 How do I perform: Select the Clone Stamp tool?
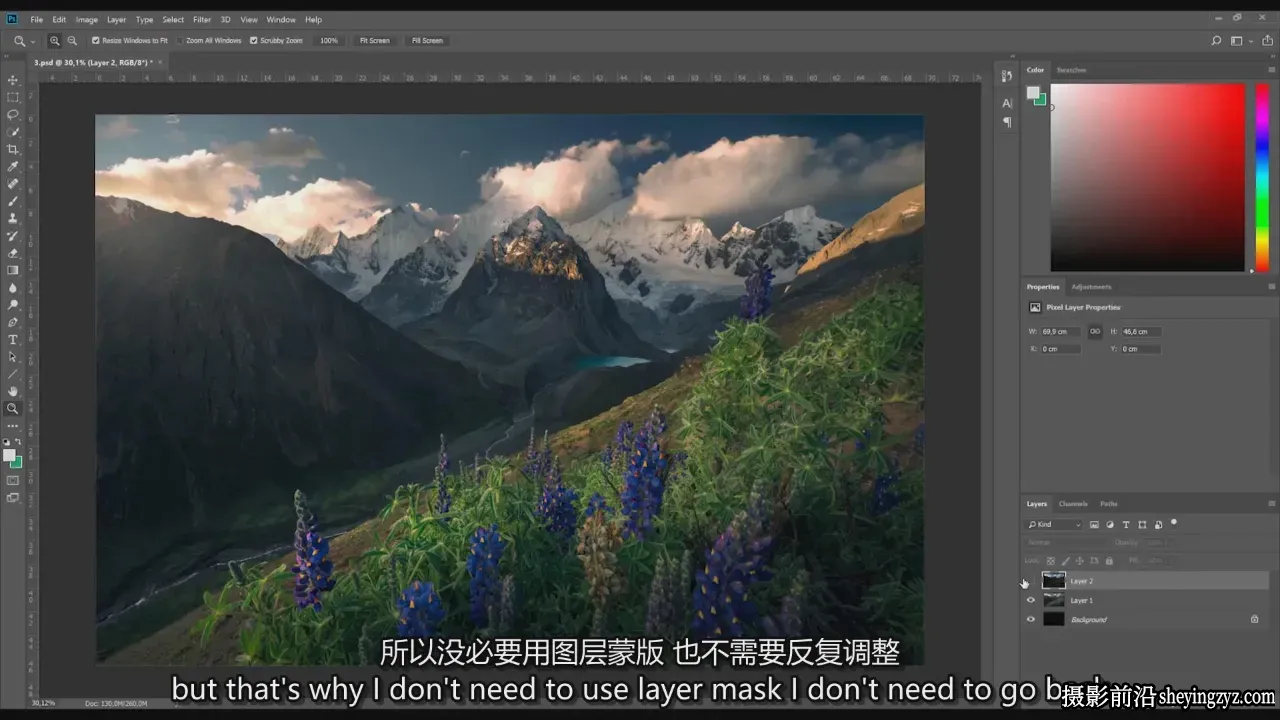13,218
